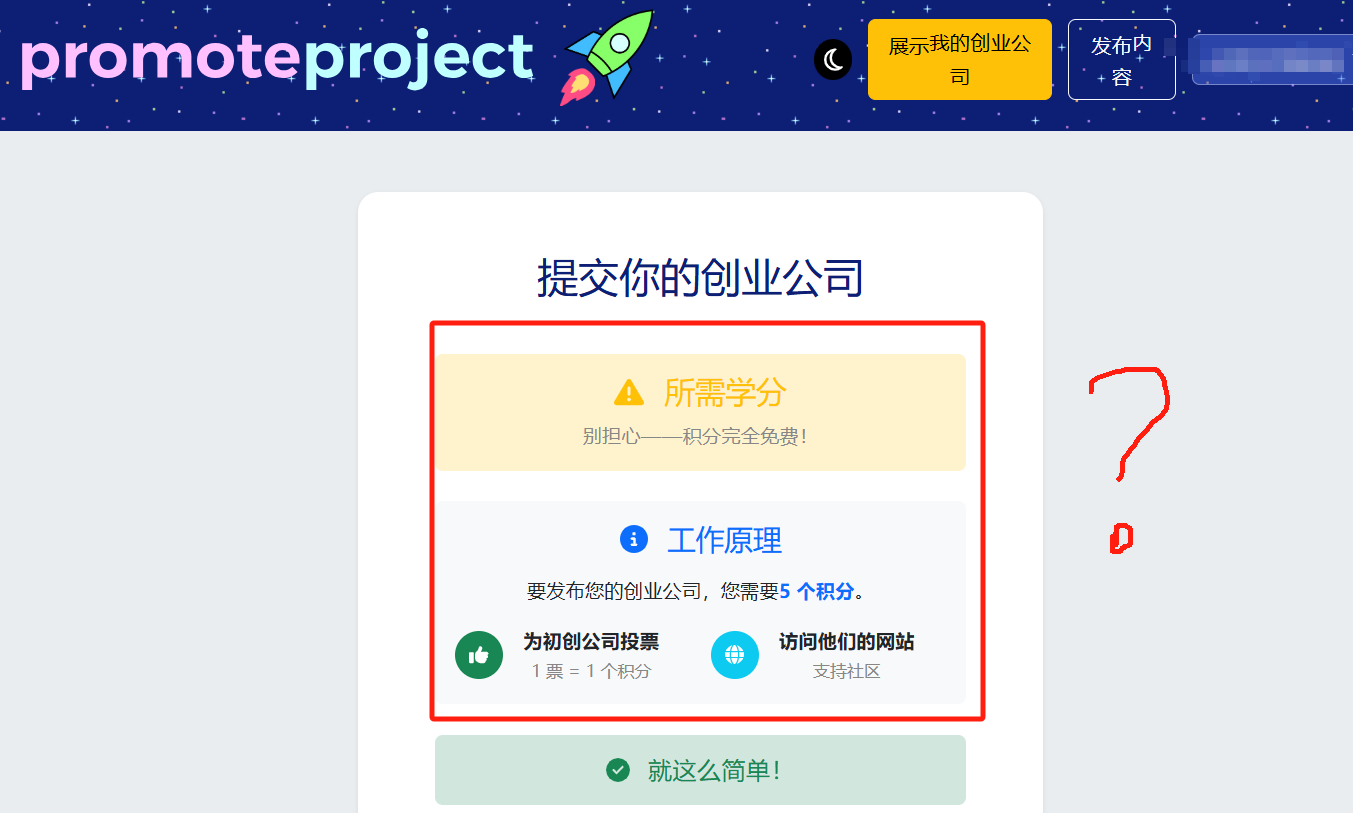
Task: Select the 工作原理 heading
Action: coord(724,541)
